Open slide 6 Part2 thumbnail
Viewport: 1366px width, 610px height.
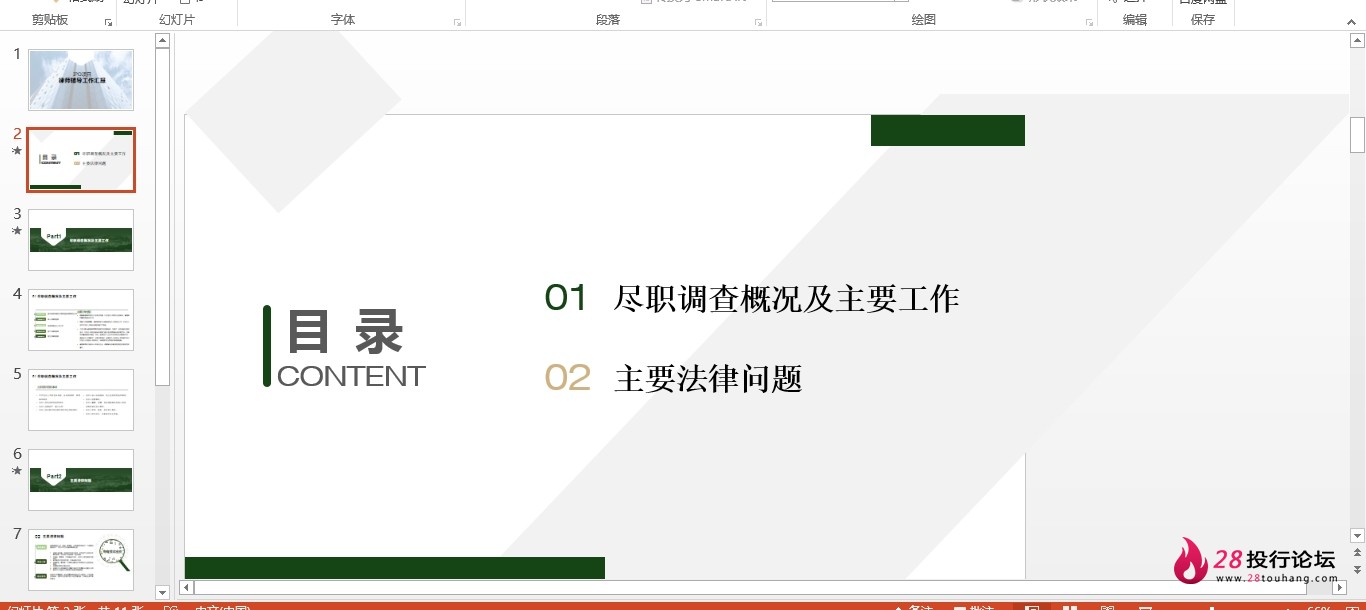pos(81,480)
